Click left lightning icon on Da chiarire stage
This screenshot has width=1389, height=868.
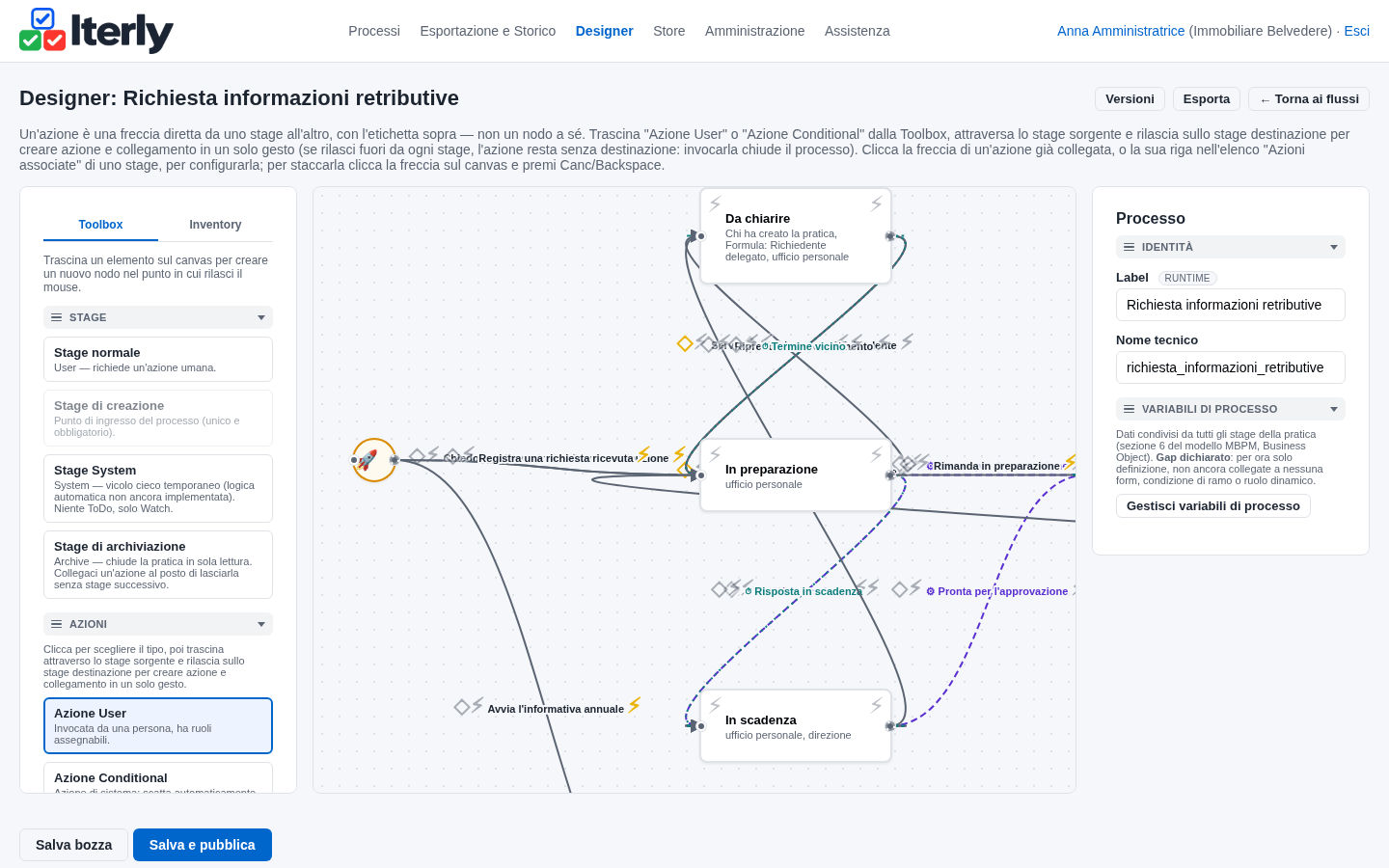tap(716, 203)
